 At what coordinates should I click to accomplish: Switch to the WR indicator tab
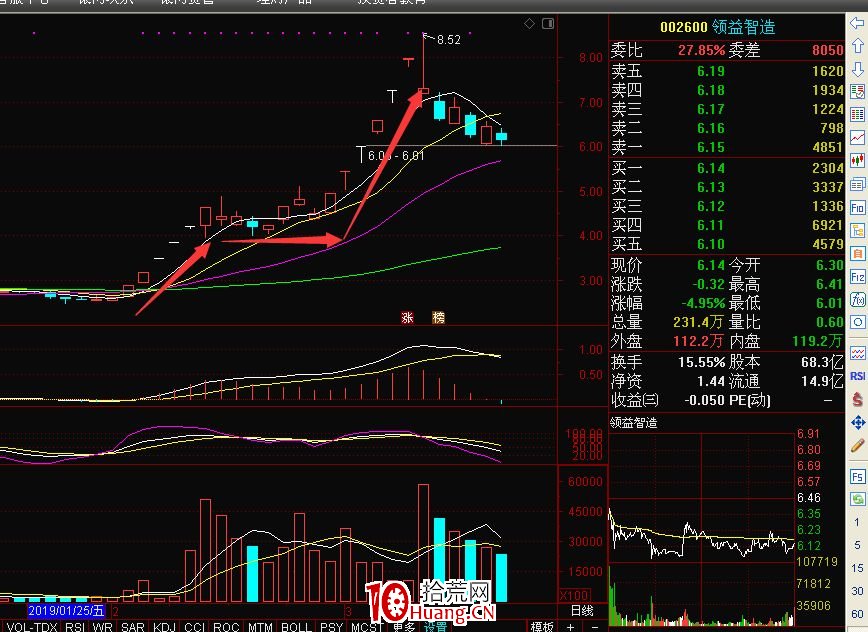pyautogui.click(x=102, y=626)
